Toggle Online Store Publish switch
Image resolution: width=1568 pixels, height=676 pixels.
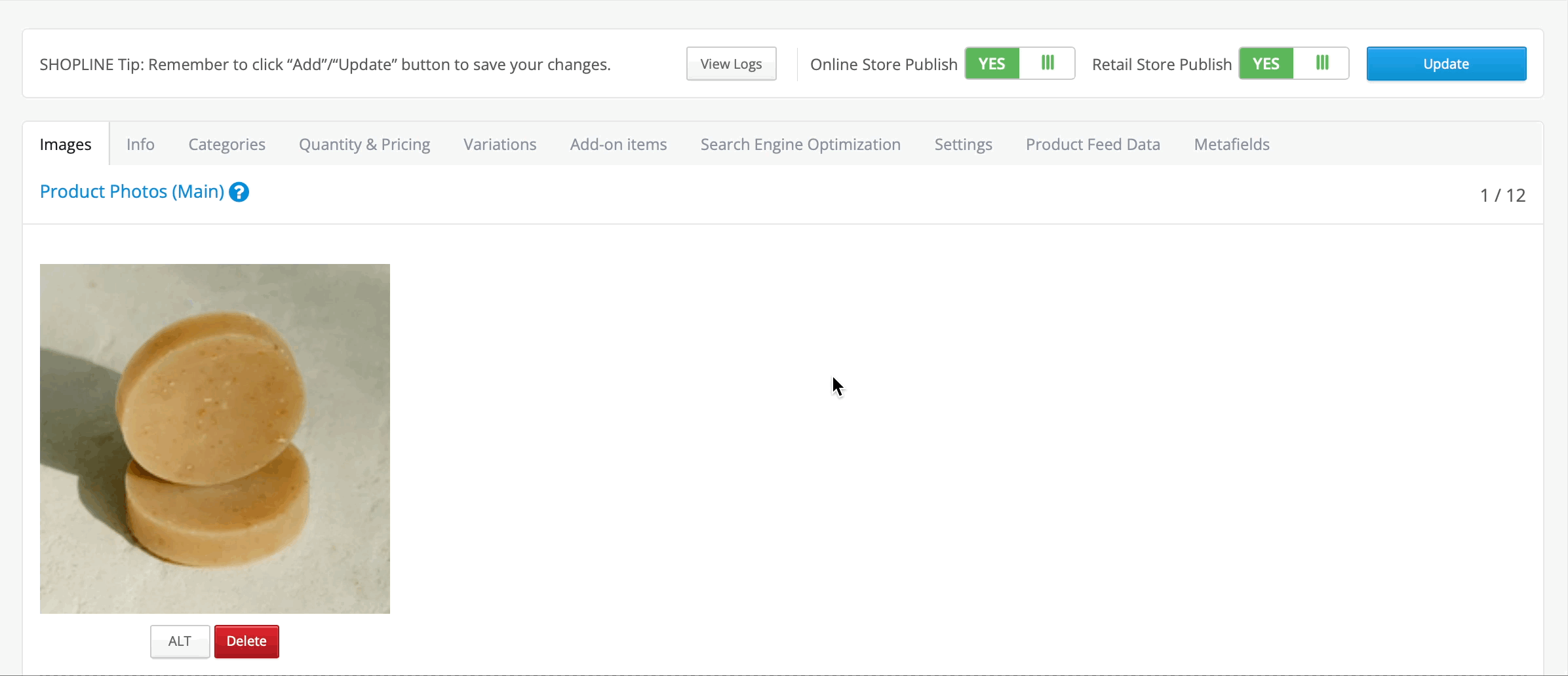1019,64
